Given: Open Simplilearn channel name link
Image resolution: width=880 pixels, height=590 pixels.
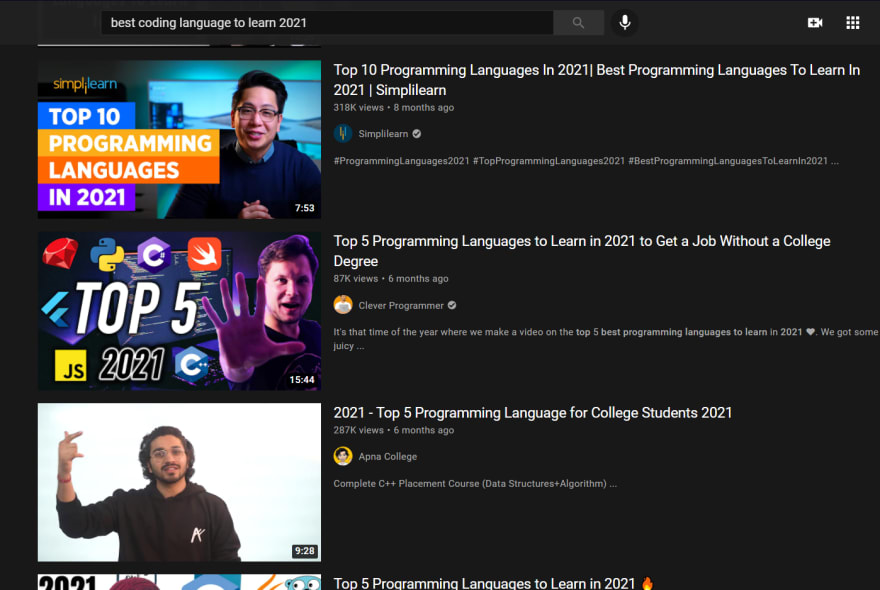Looking at the screenshot, I should tap(383, 134).
